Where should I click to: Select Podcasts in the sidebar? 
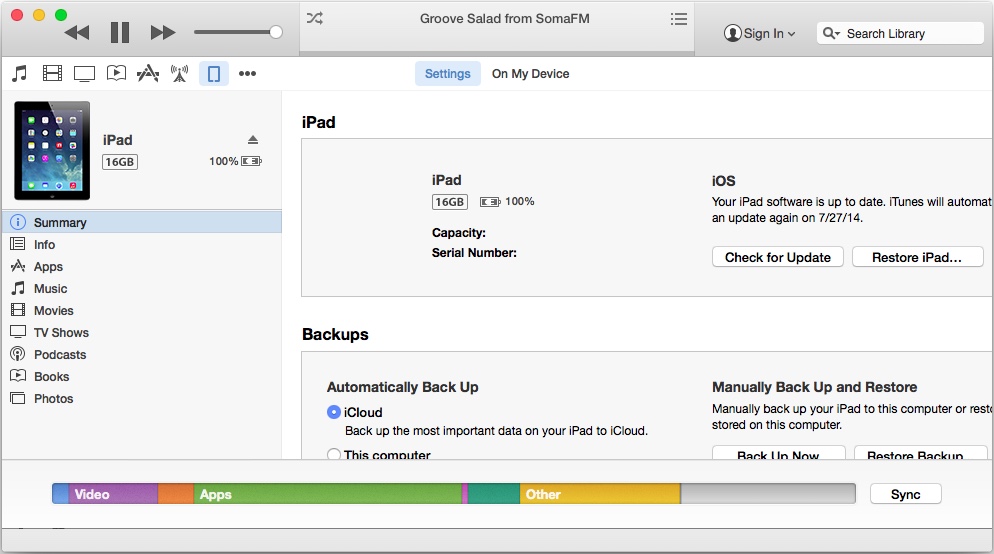(x=142, y=354)
